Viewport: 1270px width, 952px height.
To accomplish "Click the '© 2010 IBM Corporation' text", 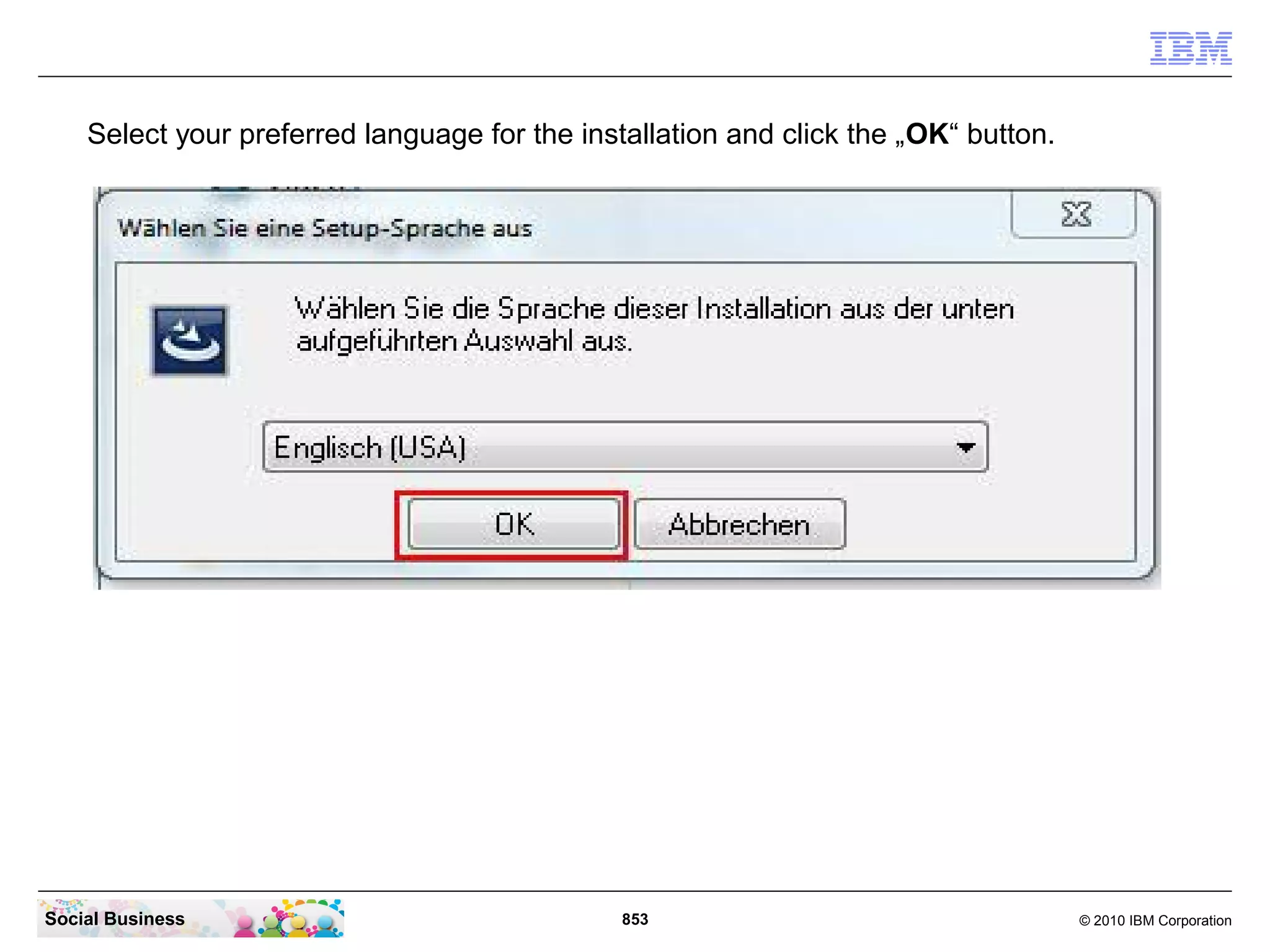I will pos(1155,920).
